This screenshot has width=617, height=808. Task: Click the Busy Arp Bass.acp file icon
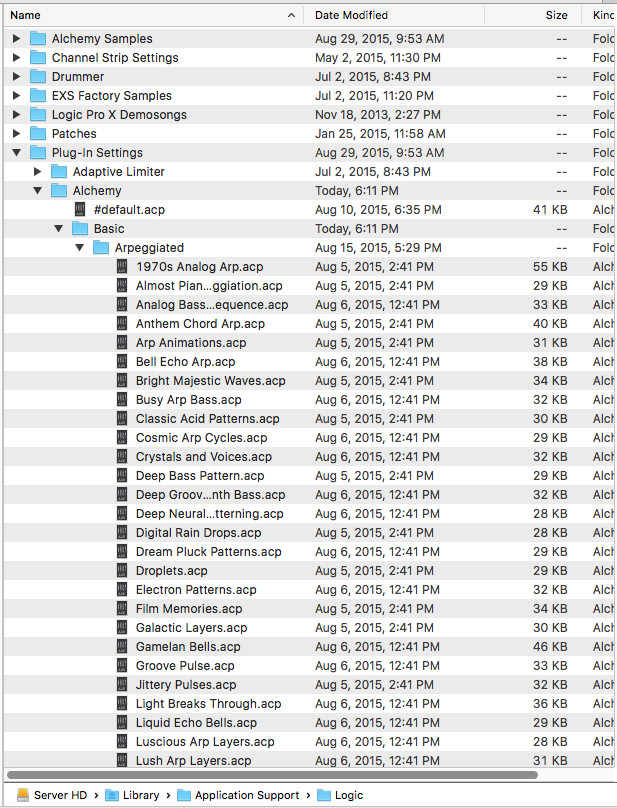pyautogui.click(x=122, y=400)
